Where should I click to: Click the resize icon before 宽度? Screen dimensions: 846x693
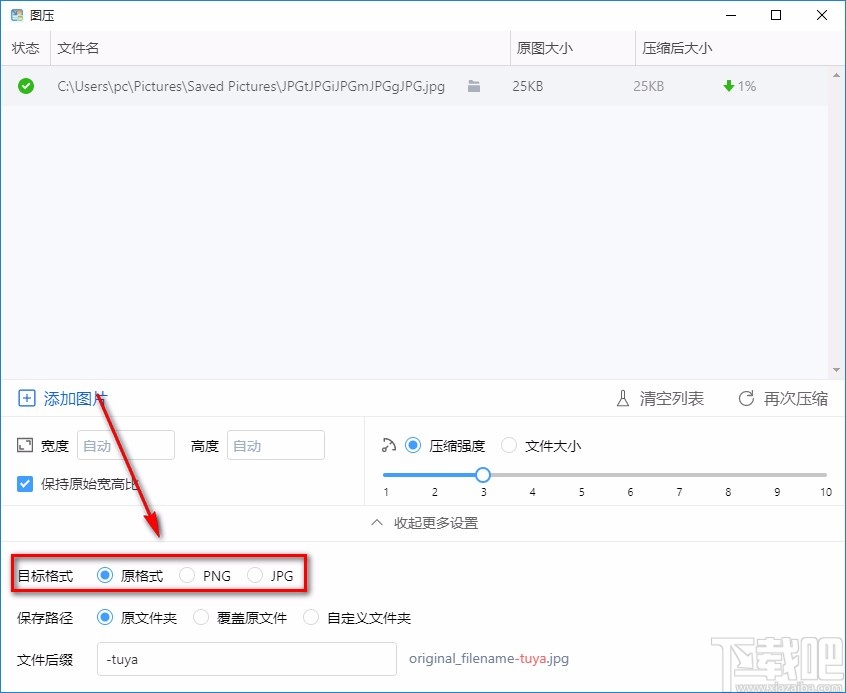coord(24,446)
